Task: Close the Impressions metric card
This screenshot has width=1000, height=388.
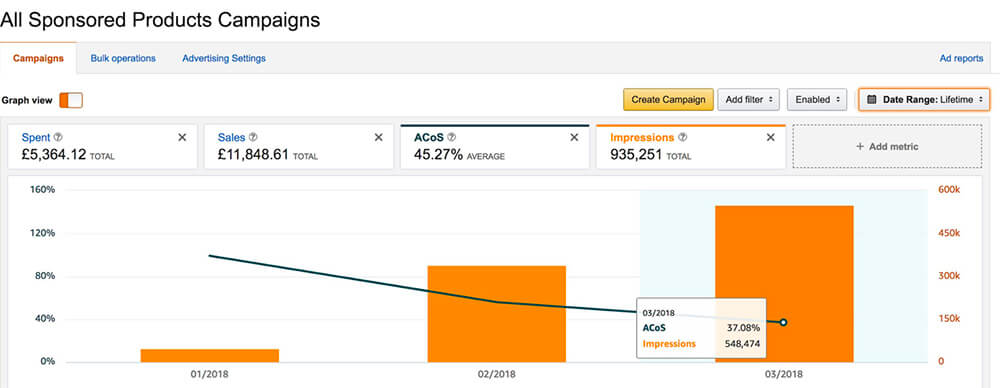Action: point(770,137)
